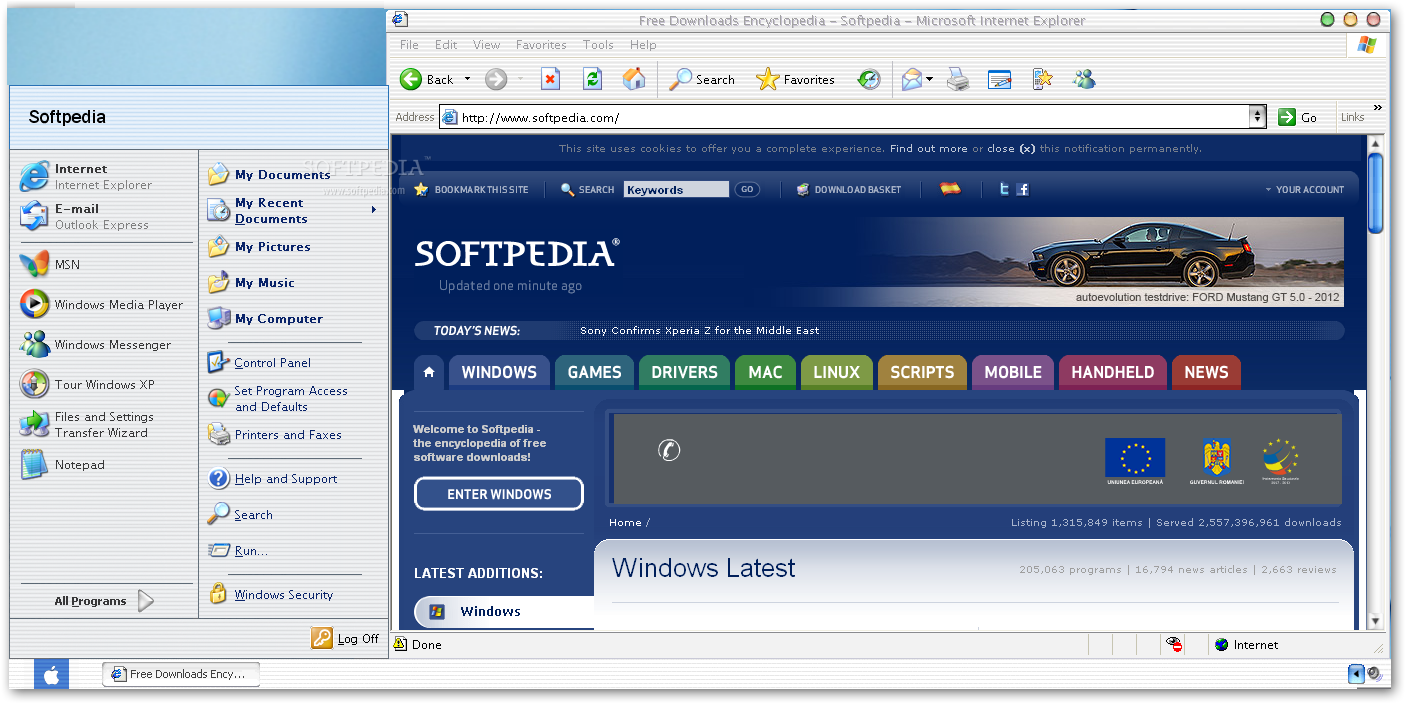Click the Log Off button
The image size is (1406, 704).
pyautogui.click(x=346, y=638)
